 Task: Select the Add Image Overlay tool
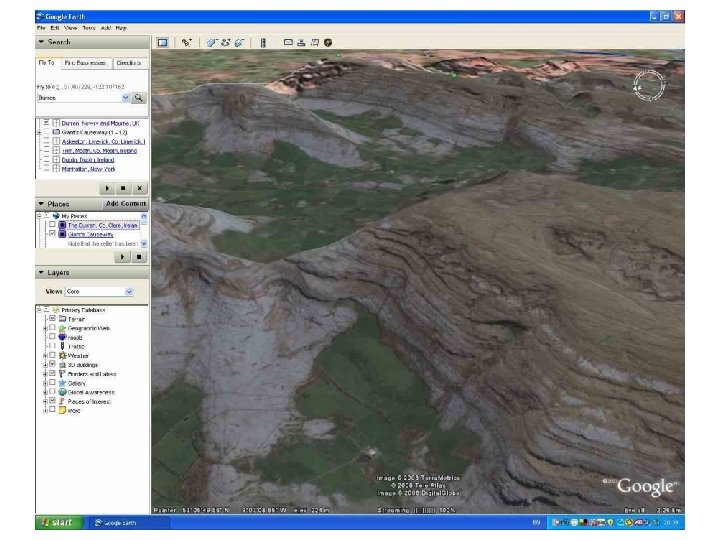(239, 43)
